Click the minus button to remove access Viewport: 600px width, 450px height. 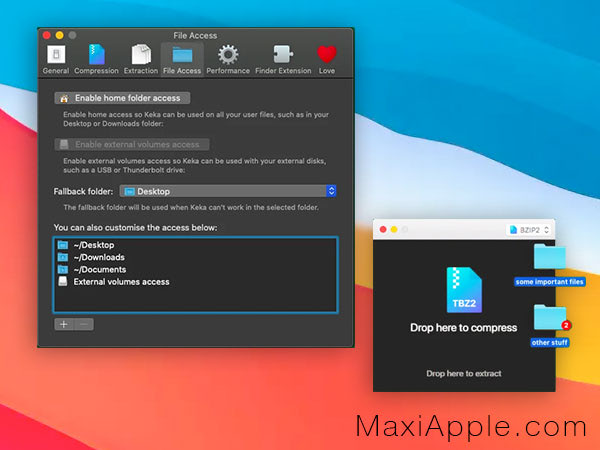pos(84,324)
